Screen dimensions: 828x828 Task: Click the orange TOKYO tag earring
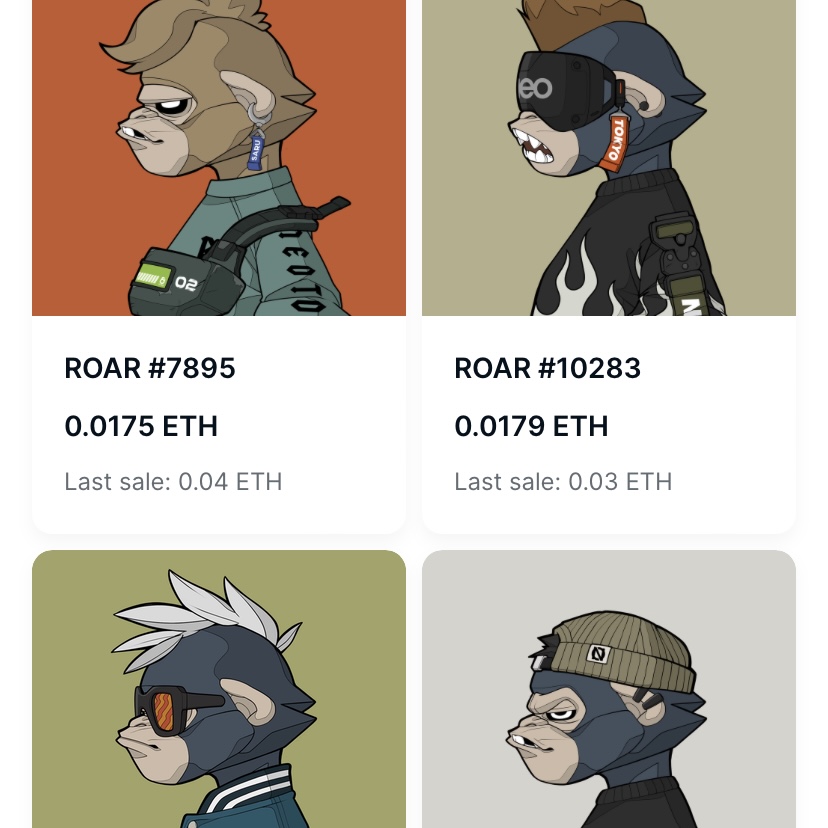(614, 140)
